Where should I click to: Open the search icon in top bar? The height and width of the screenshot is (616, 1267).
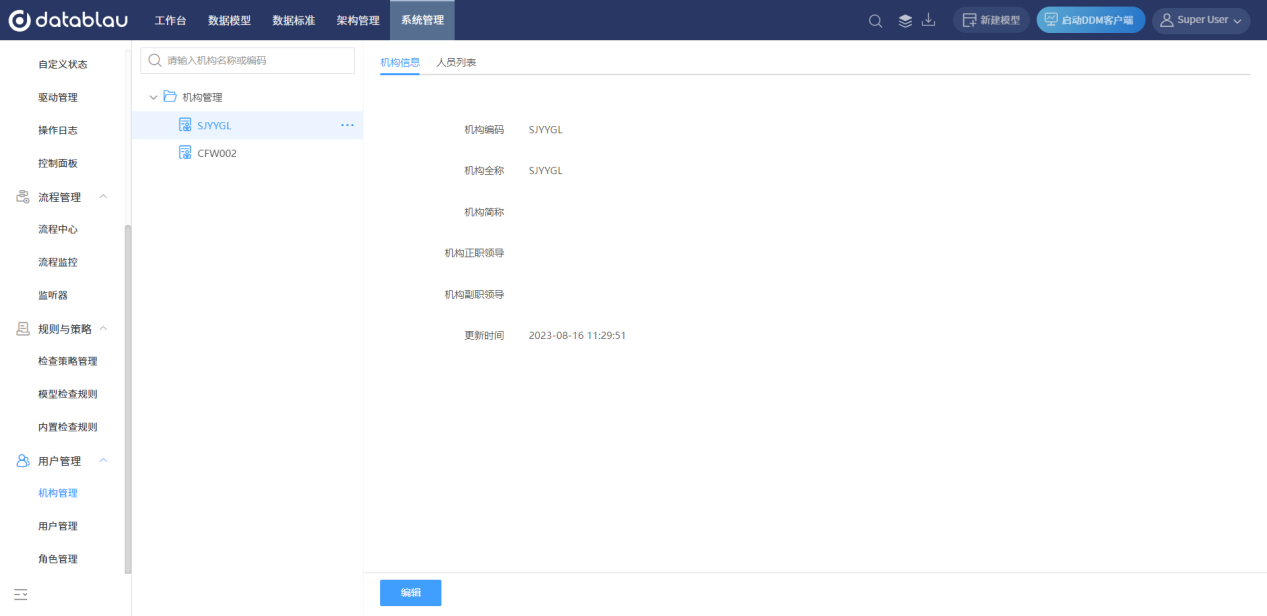[x=875, y=21]
